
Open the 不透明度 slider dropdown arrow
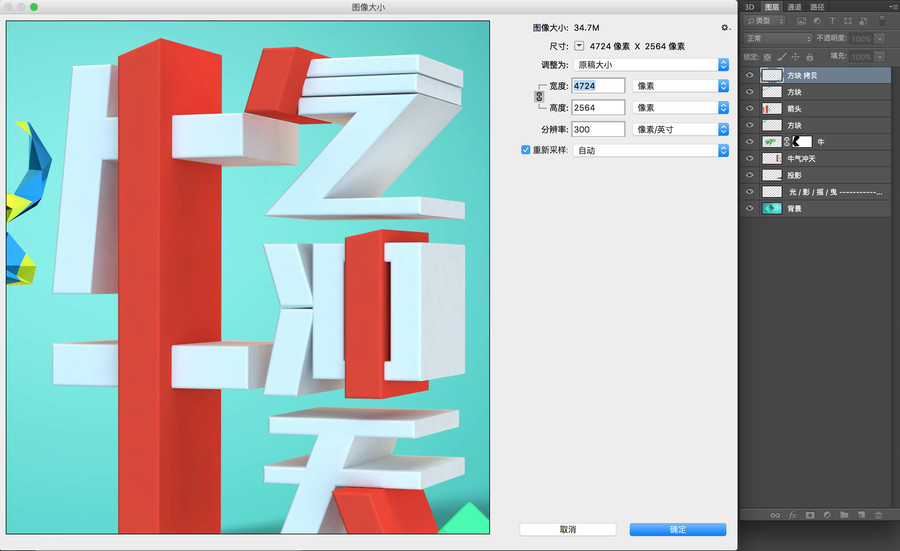tap(880, 38)
